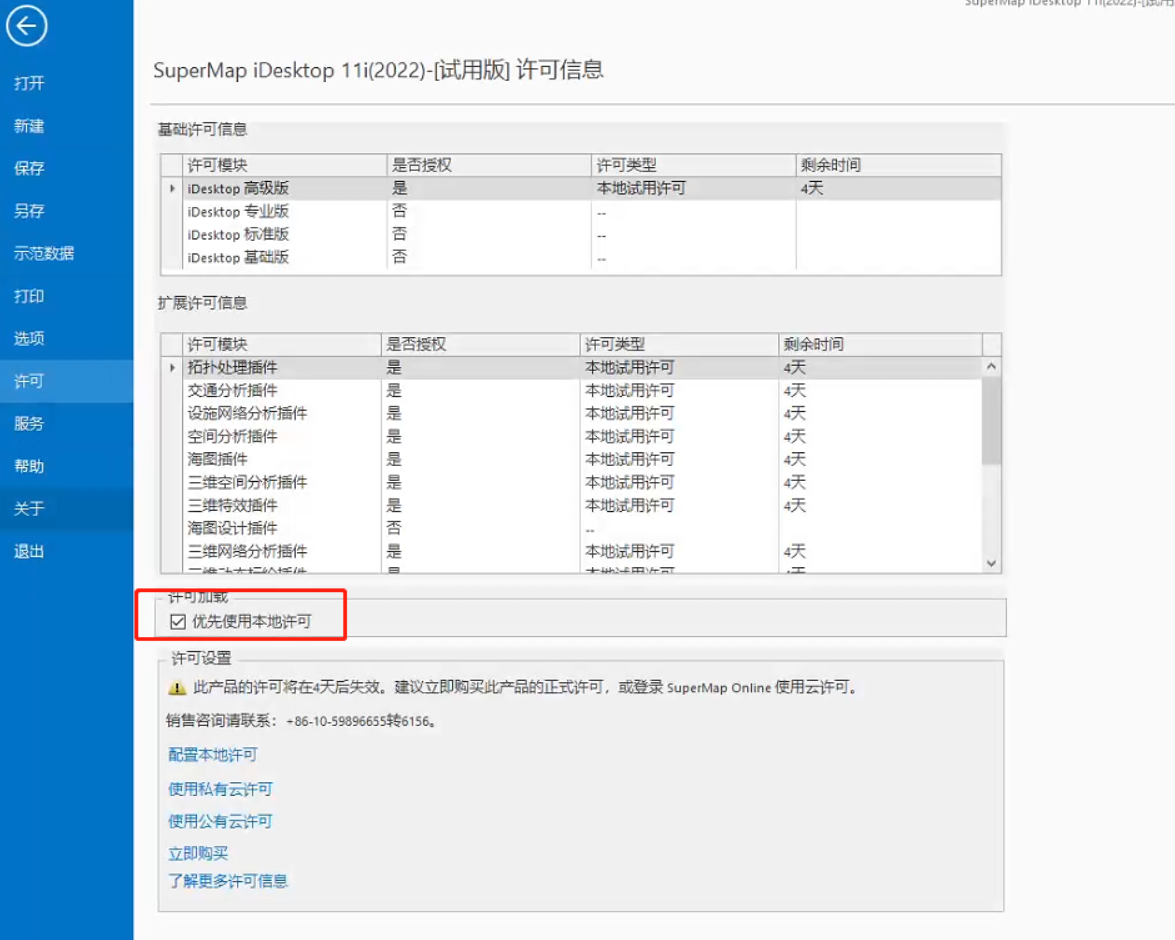Viewport: 1175px width, 940px height.
Task: Select the 交通分析插件 row
Action: click(x=571, y=391)
